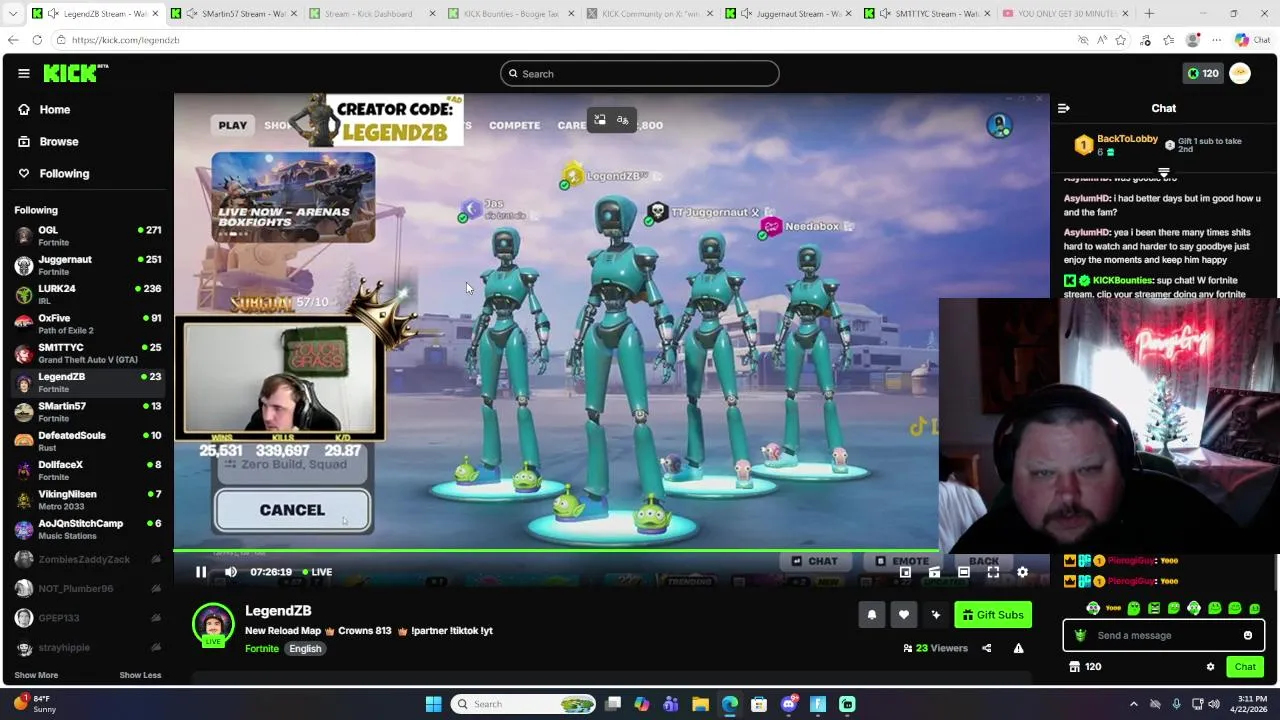Open the Edge browser profile icon
Image resolution: width=1280 pixels, height=720 pixels.
coord(1192,40)
